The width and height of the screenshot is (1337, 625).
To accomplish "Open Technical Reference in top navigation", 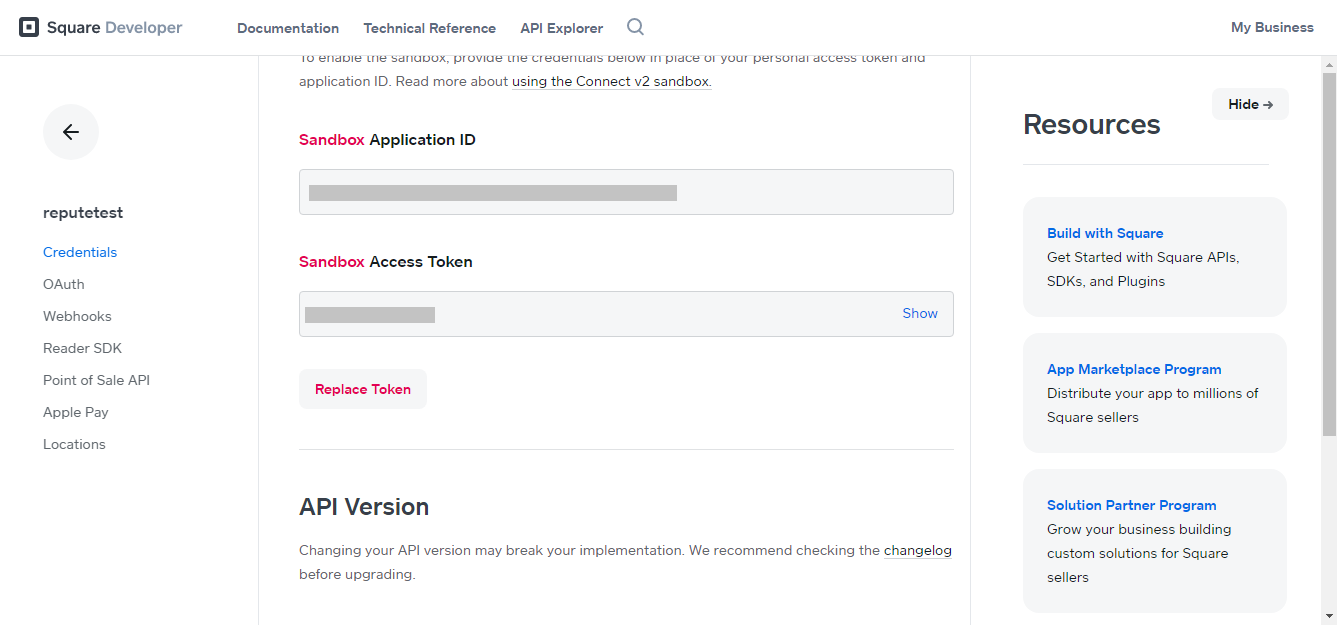I will [x=430, y=28].
